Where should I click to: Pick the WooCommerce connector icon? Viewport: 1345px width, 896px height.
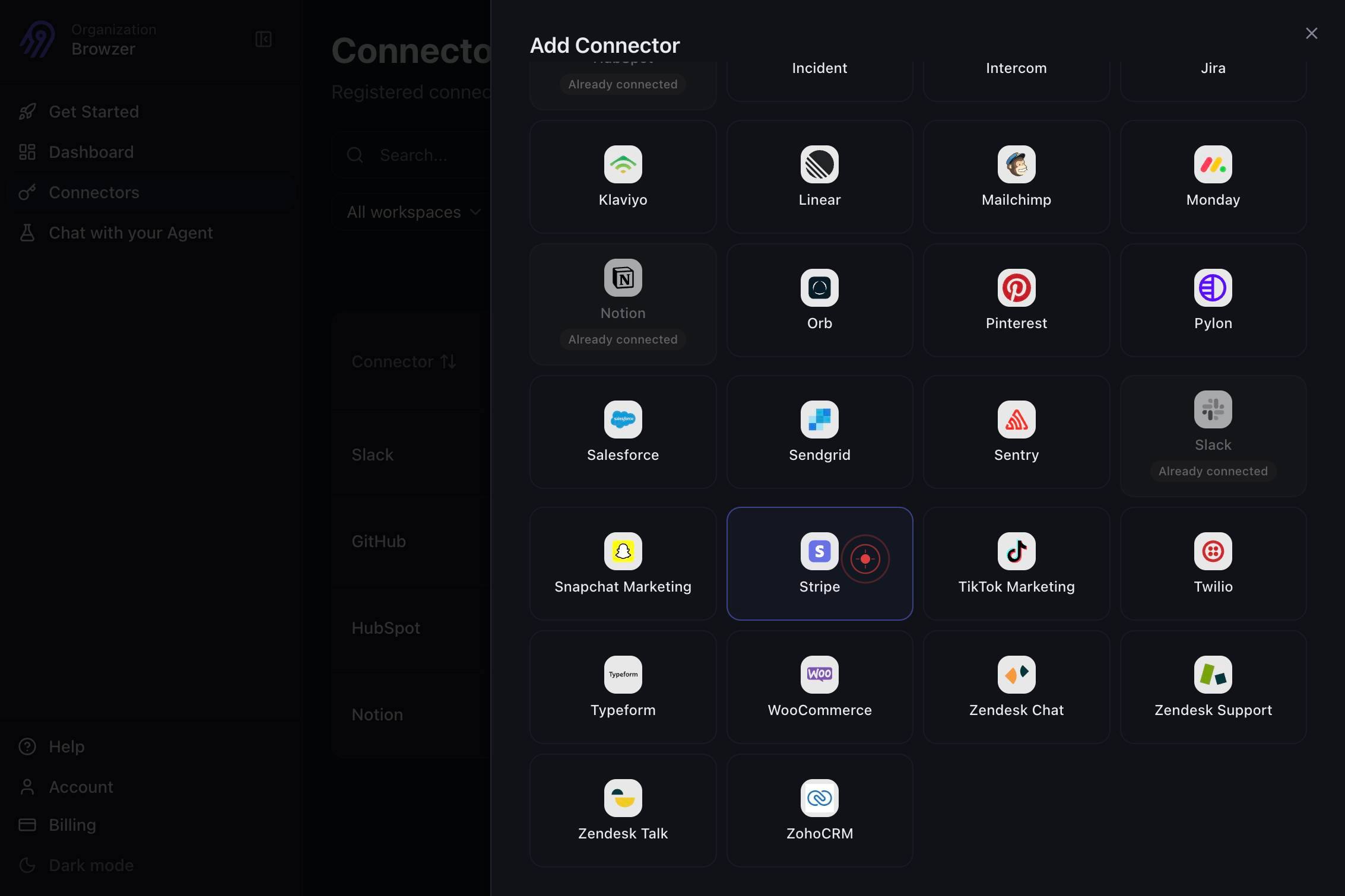(819, 675)
